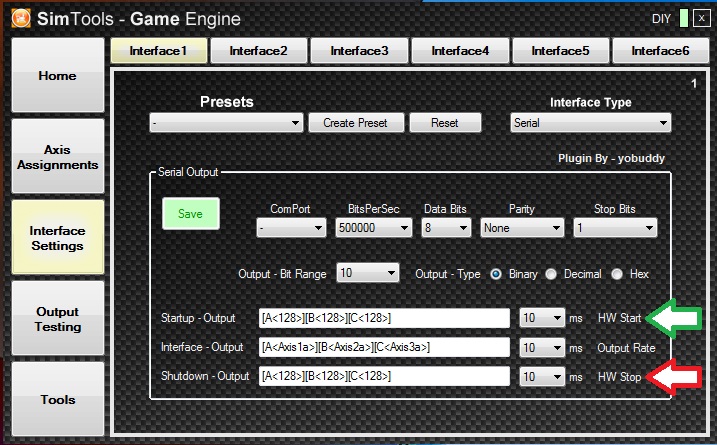The image size is (717, 445).
Task: Click the Startup - Output text field
Action: (x=384, y=318)
